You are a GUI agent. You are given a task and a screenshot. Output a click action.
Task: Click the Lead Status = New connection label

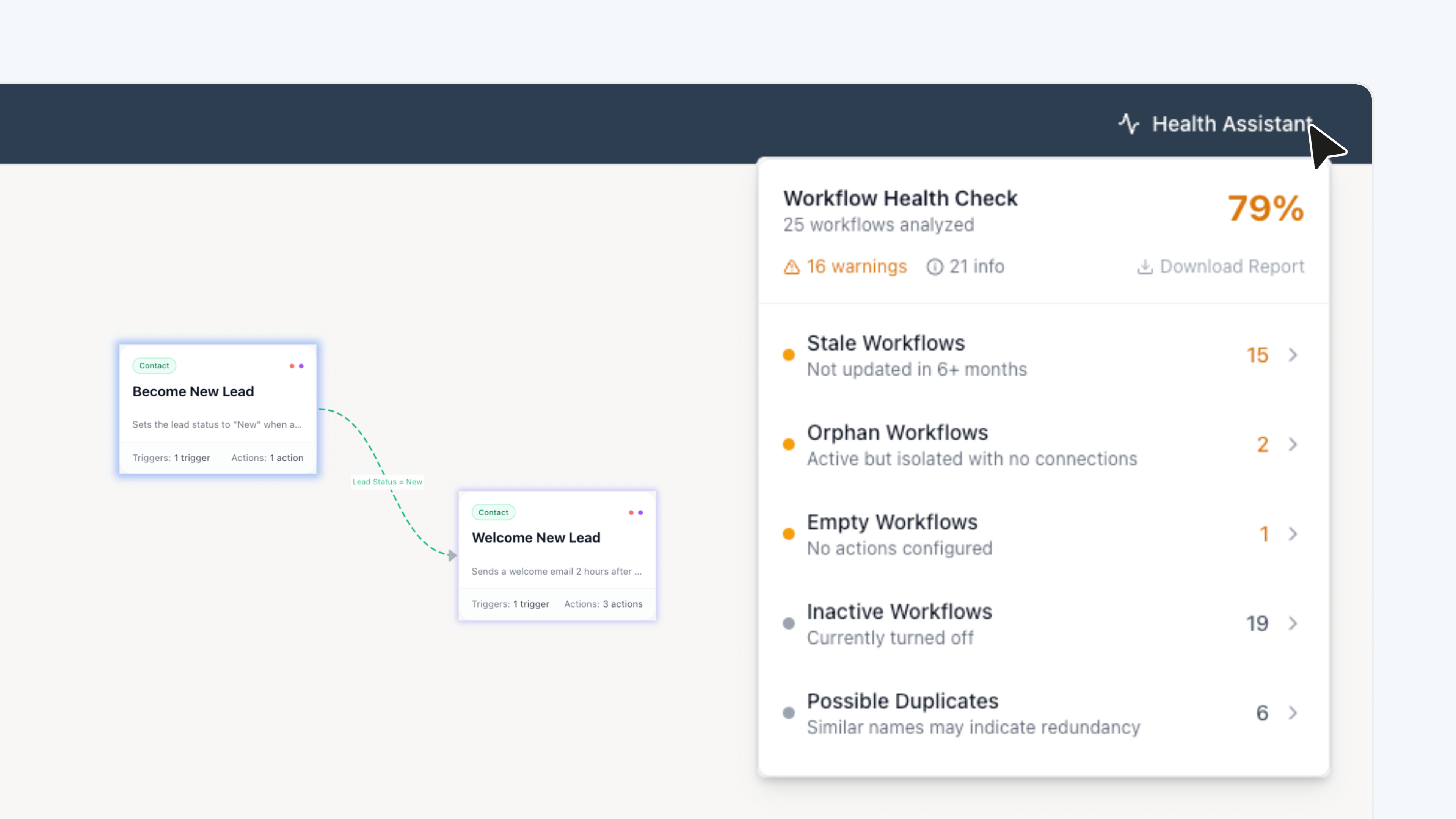coord(387,482)
